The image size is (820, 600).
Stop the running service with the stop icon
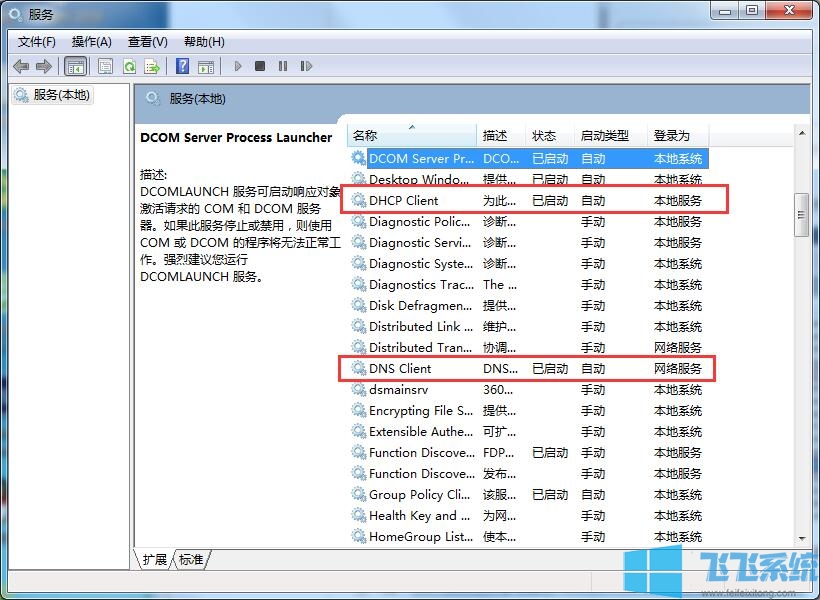click(260, 66)
